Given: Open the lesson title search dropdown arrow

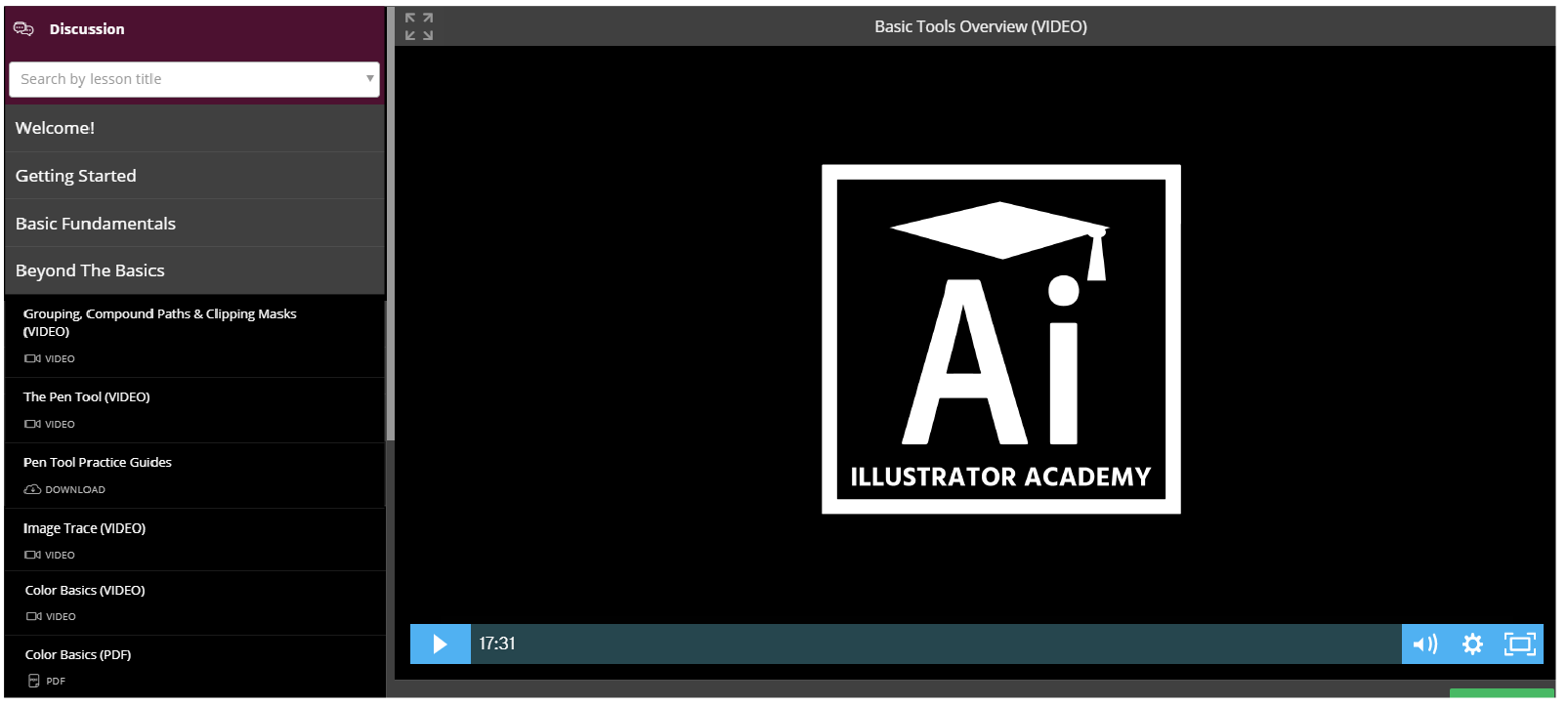Looking at the screenshot, I should pyautogui.click(x=369, y=78).
